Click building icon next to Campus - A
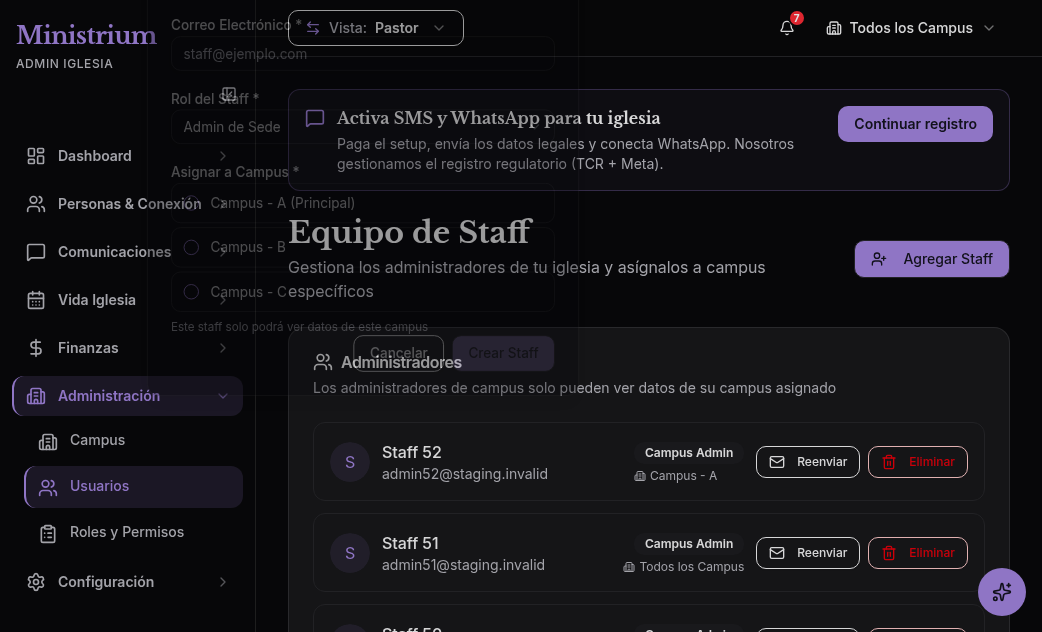Screen dimensions: 1042x632 click(640, 476)
